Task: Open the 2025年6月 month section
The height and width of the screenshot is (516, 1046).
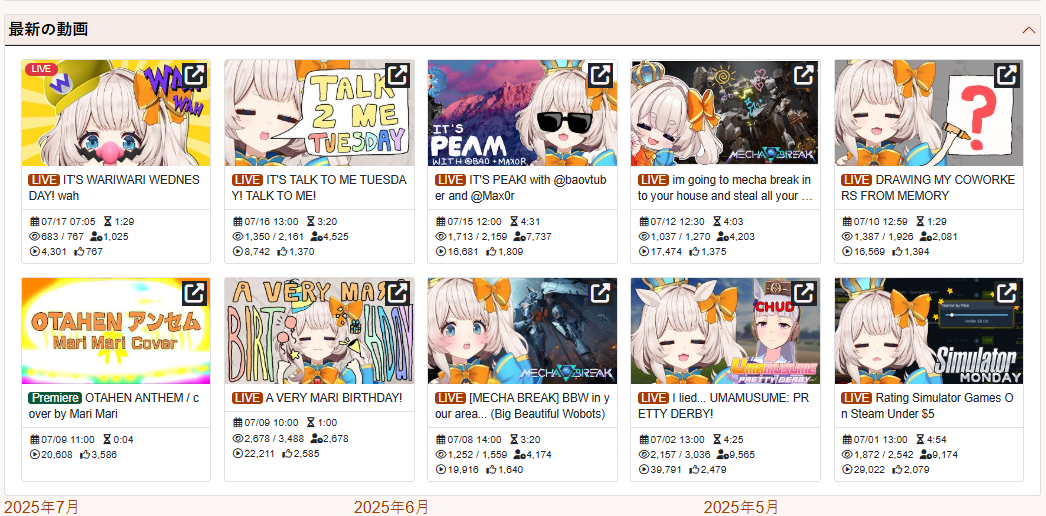Action: [392, 507]
